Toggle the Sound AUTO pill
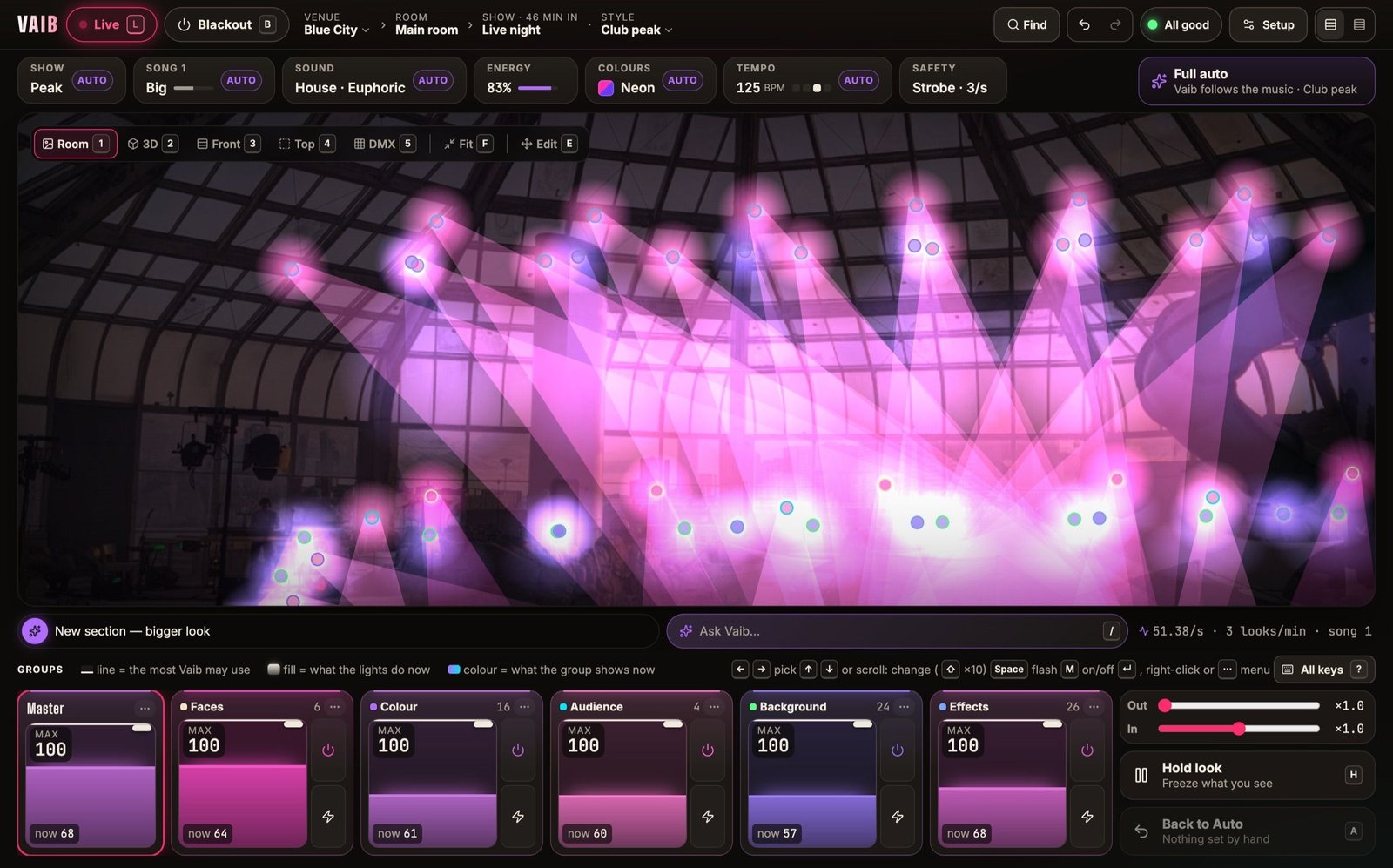 tap(433, 80)
